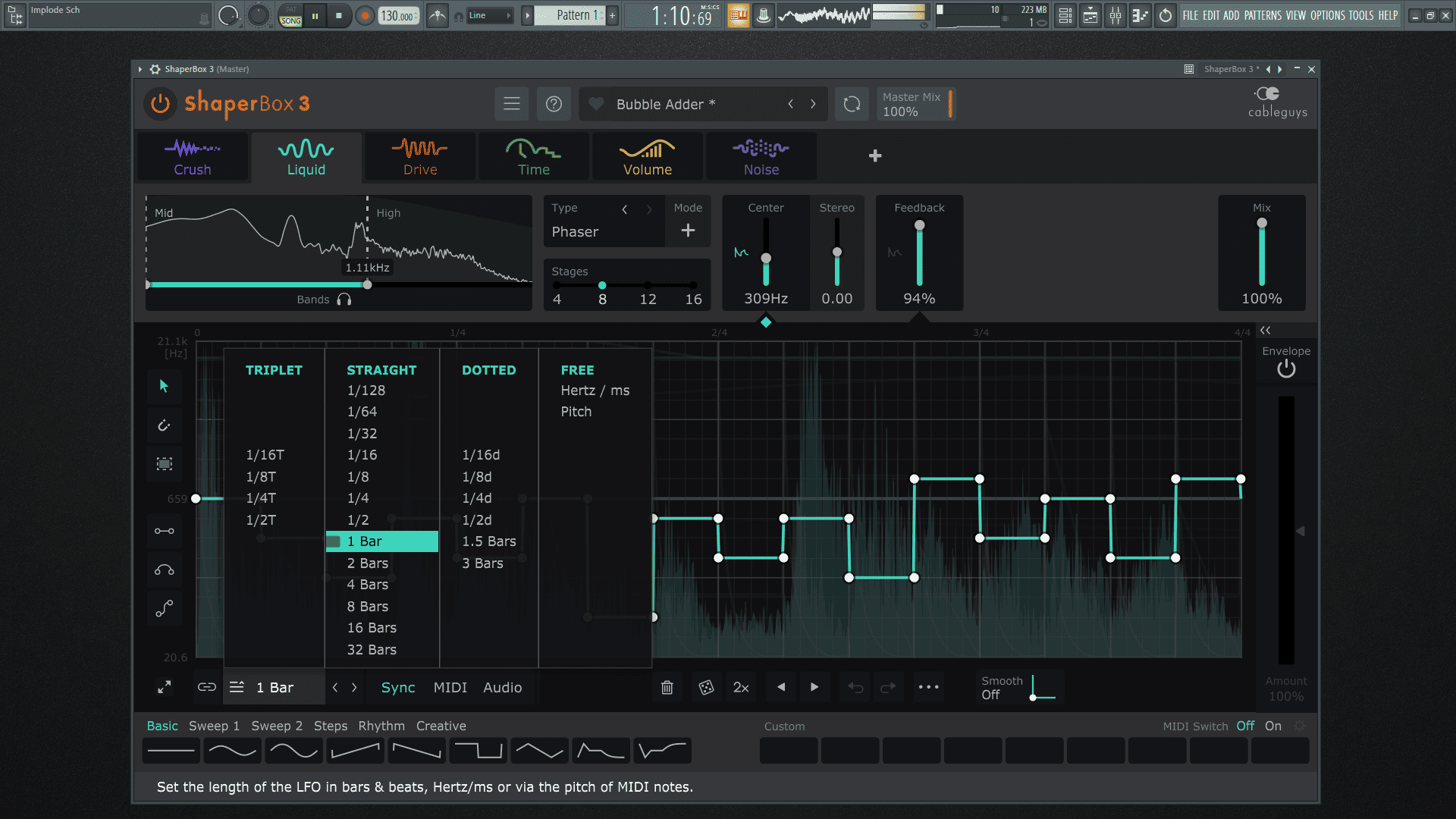Click the Bands headphones solo icon
1456x819 pixels.
[344, 300]
